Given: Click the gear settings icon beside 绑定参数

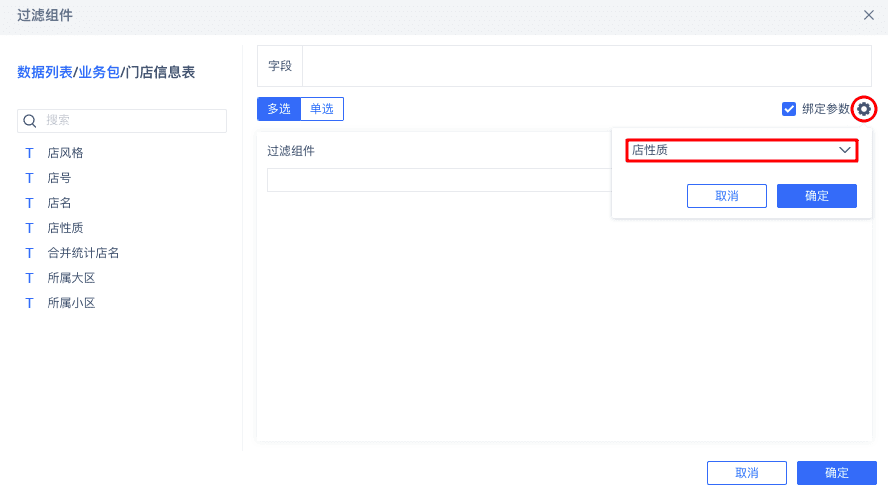Looking at the screenshot, I should coord(865,109).
